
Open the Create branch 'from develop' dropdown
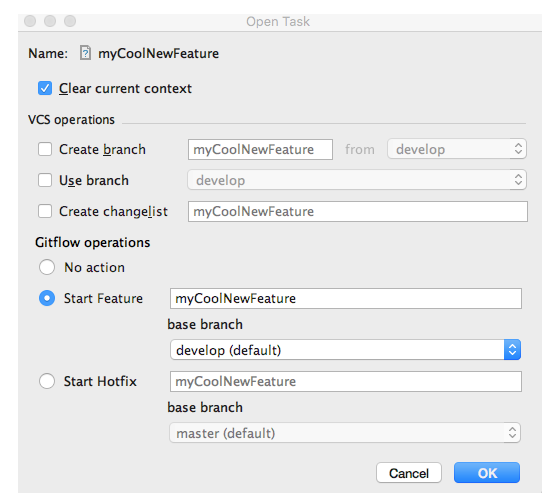[457, 149]
